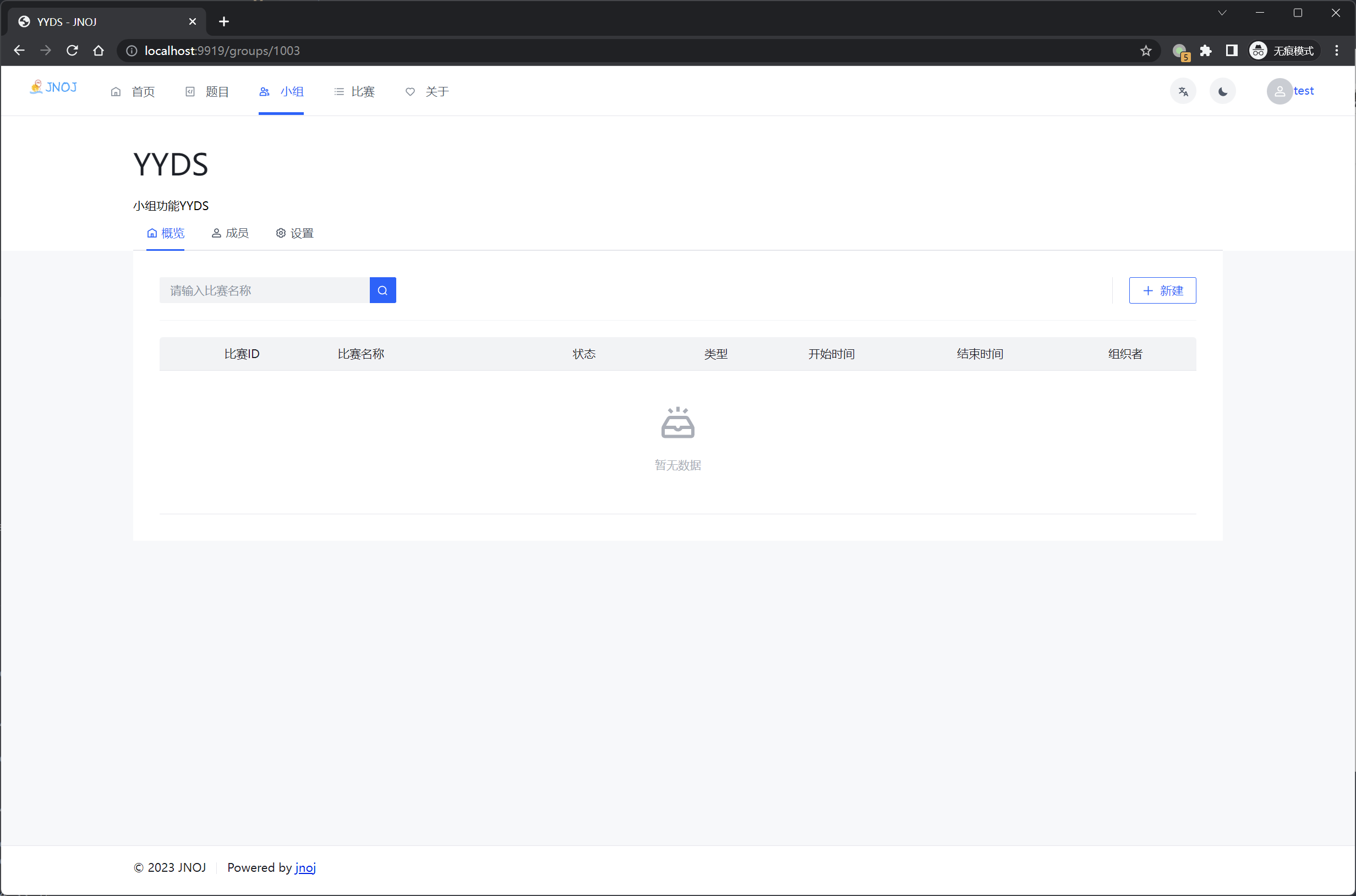The image size is (1356, 896).
Task: Click the language translation icon
Action: click(x=1183, y=91)
